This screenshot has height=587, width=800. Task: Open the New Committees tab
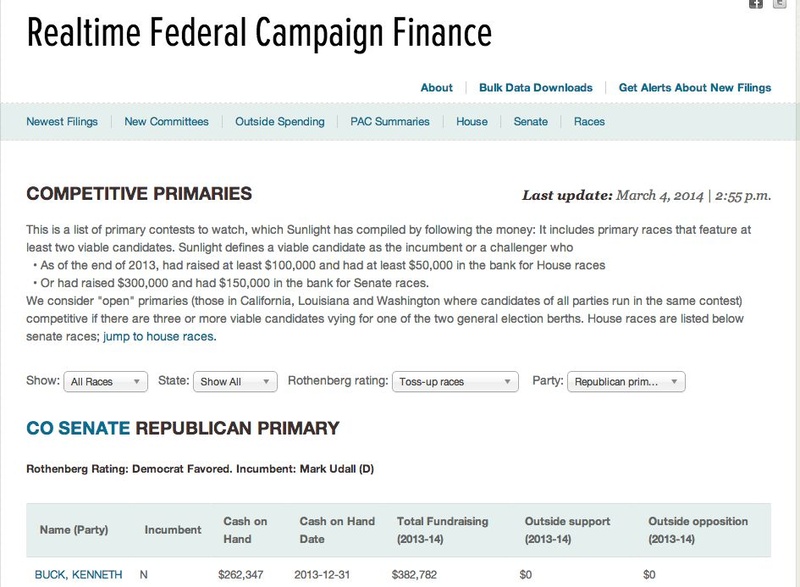pyautogui.click(x=166, y=122)
